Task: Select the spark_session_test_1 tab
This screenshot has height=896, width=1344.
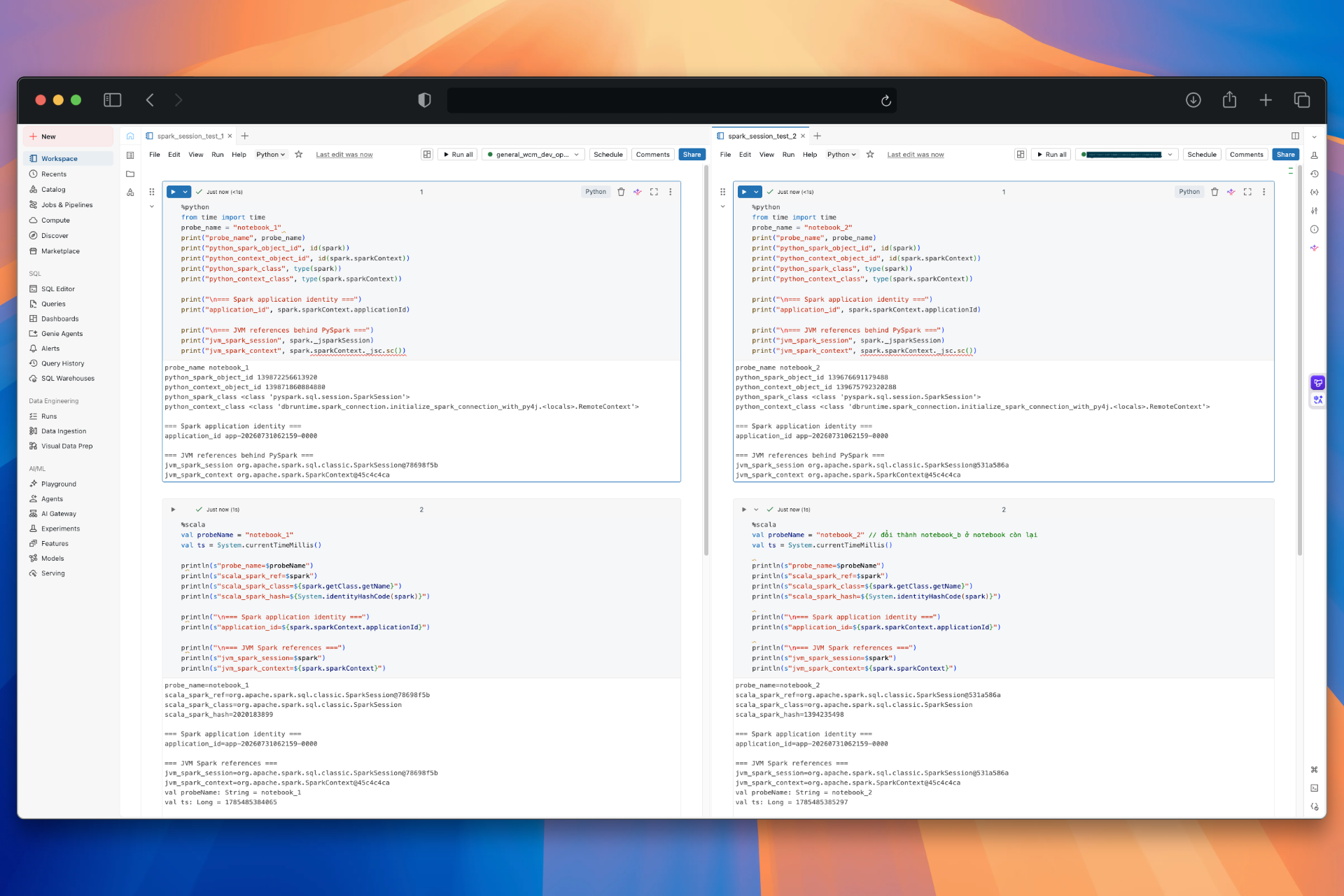Action: tap(190, 136)
